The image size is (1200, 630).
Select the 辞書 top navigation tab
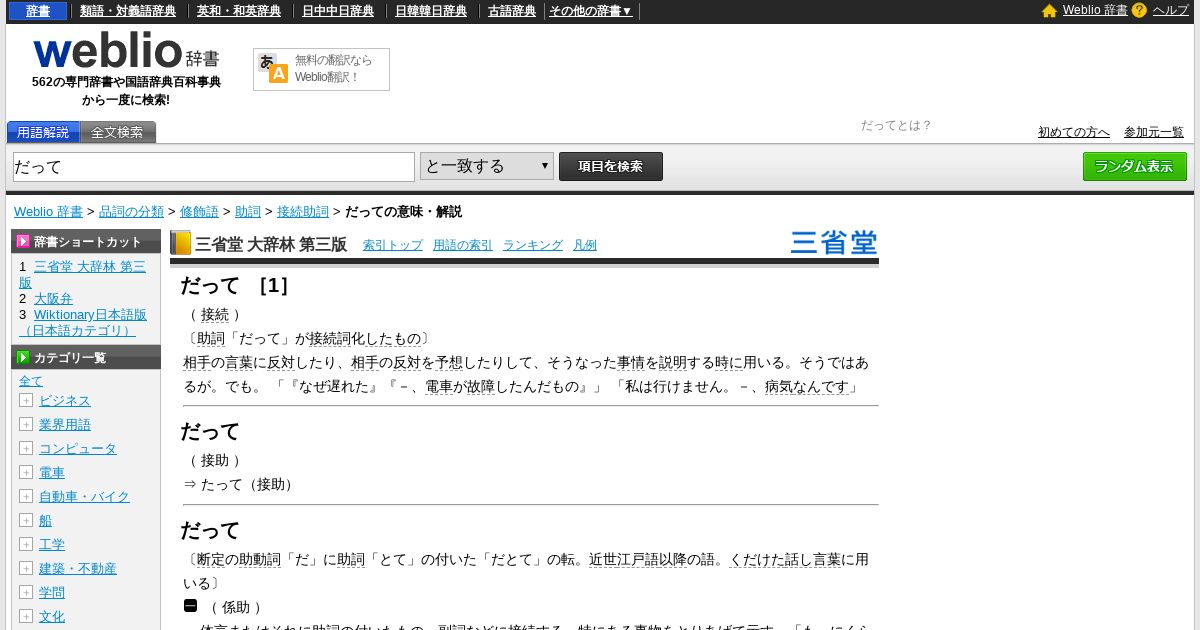pos(38,11)
